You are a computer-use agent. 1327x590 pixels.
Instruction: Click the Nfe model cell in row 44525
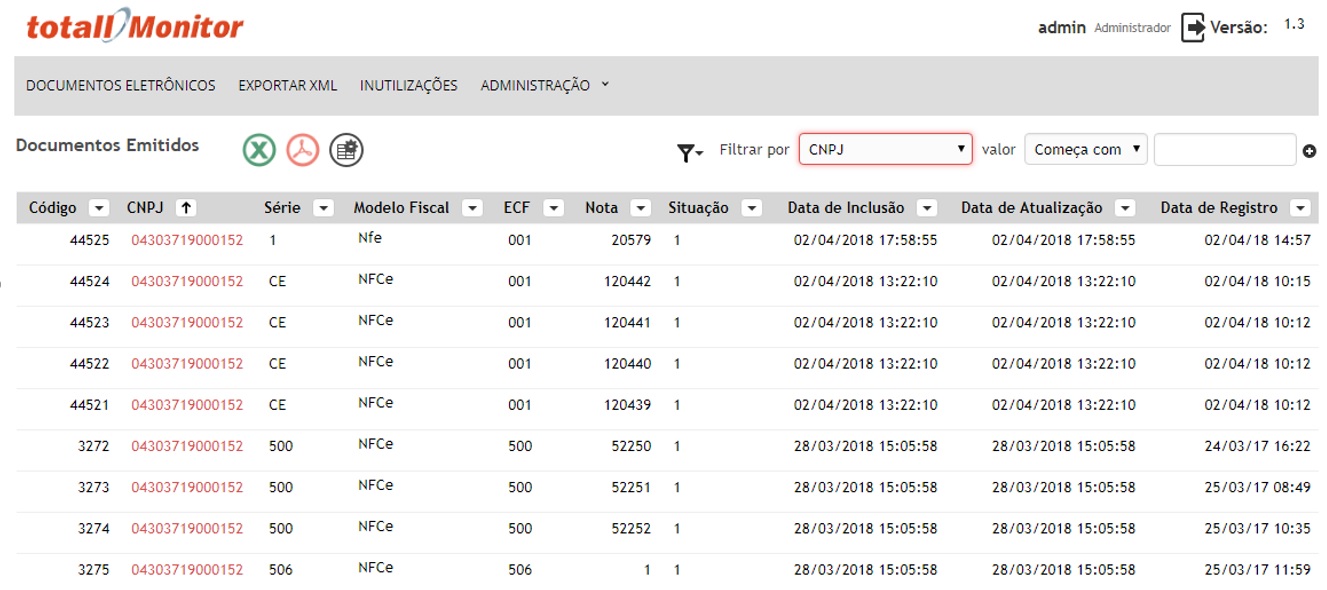pos(369,238)
